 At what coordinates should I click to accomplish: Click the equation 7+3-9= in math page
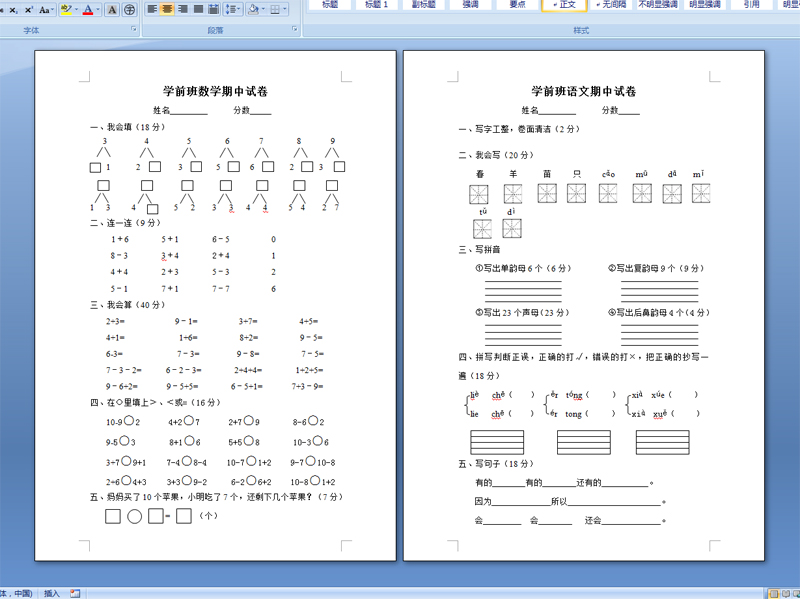point(308,386)
